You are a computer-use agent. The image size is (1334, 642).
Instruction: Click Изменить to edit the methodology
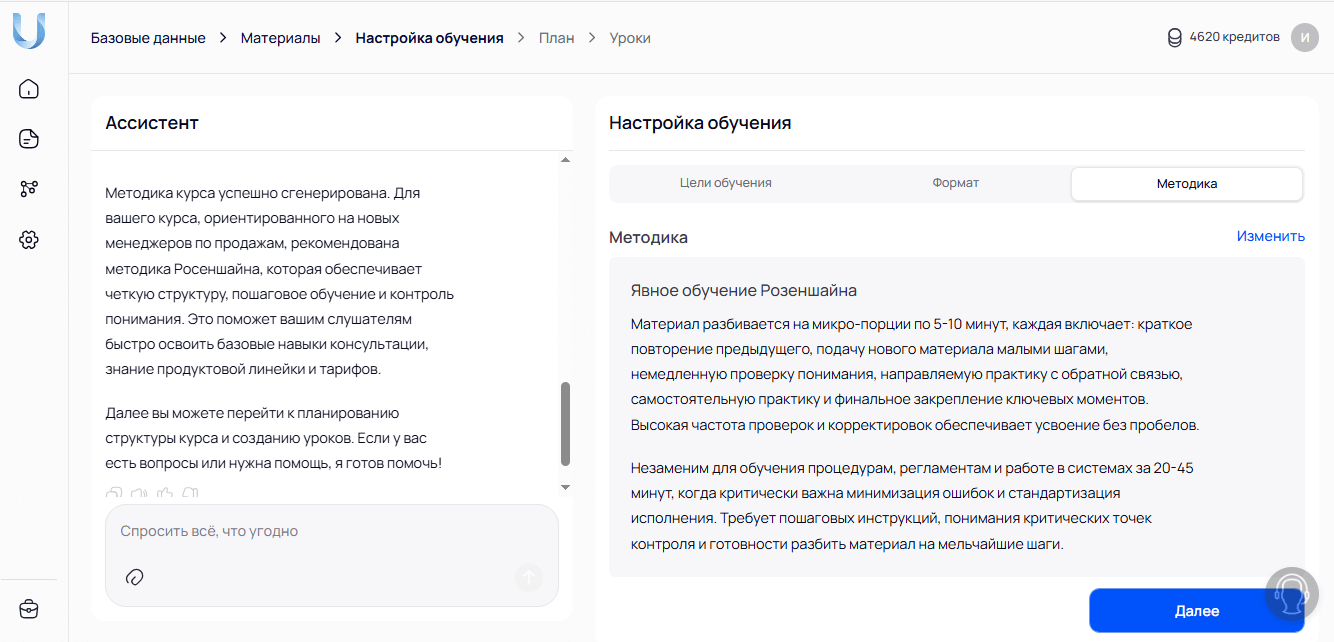point(1270,236)
